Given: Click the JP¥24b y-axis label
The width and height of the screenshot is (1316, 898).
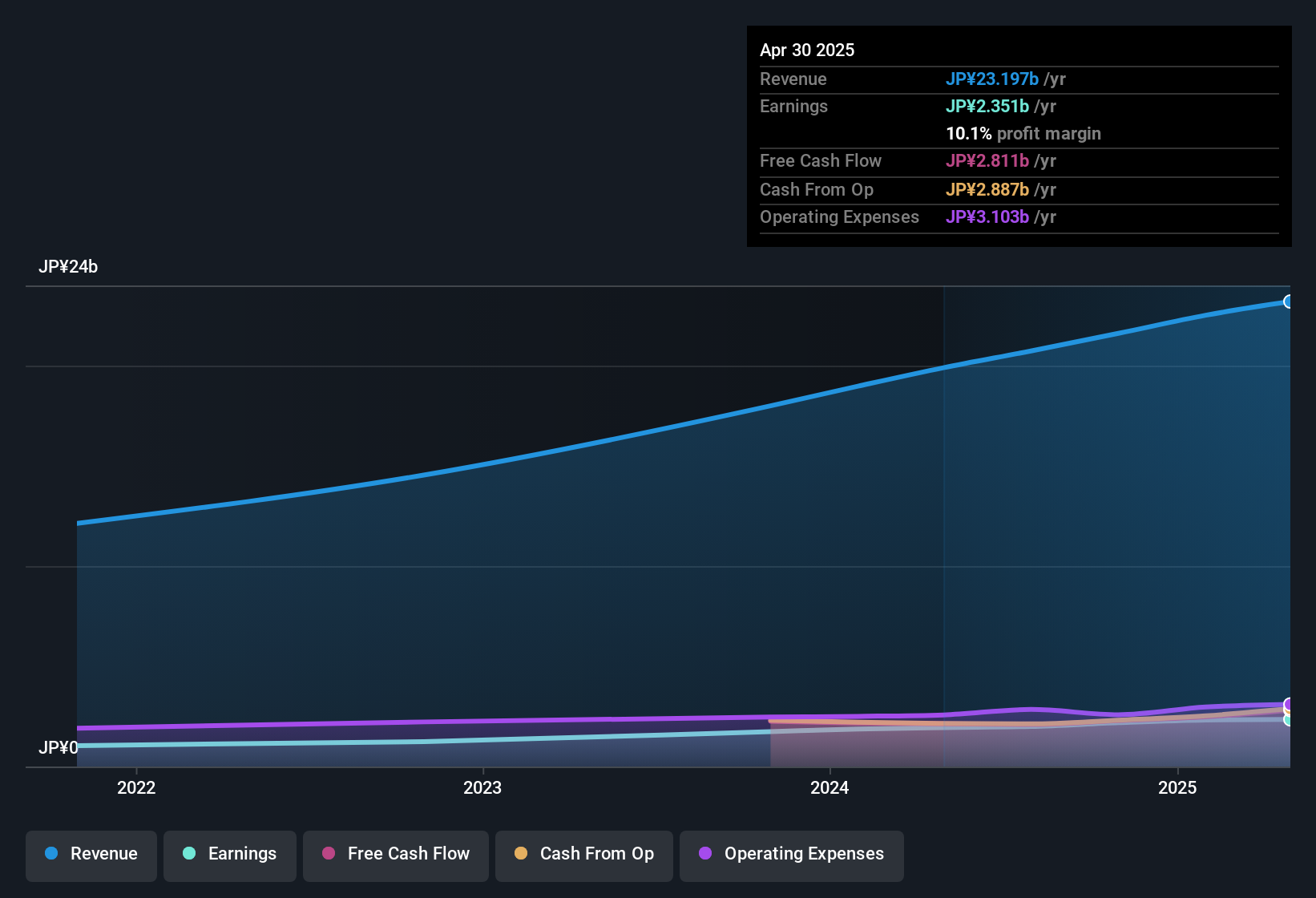Looking at the screenshot, I should [68, 267].
